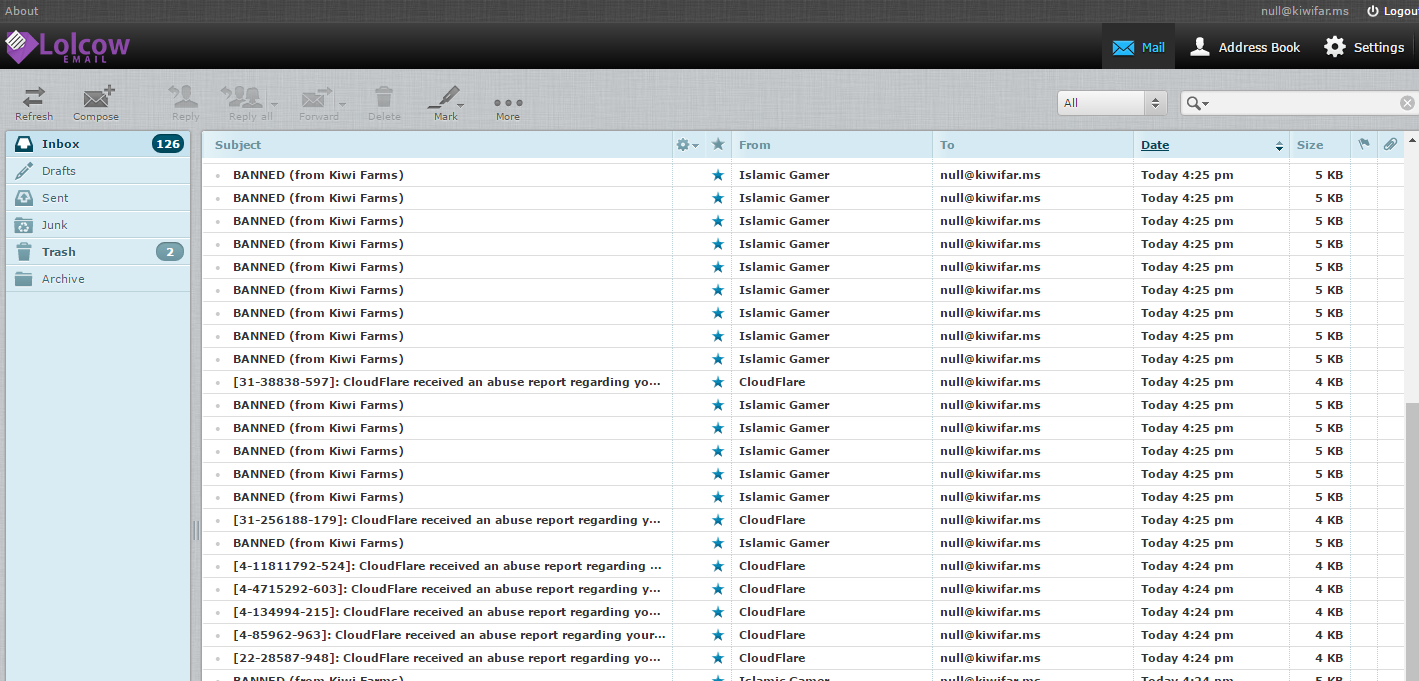Open the More actions menu

508,103
